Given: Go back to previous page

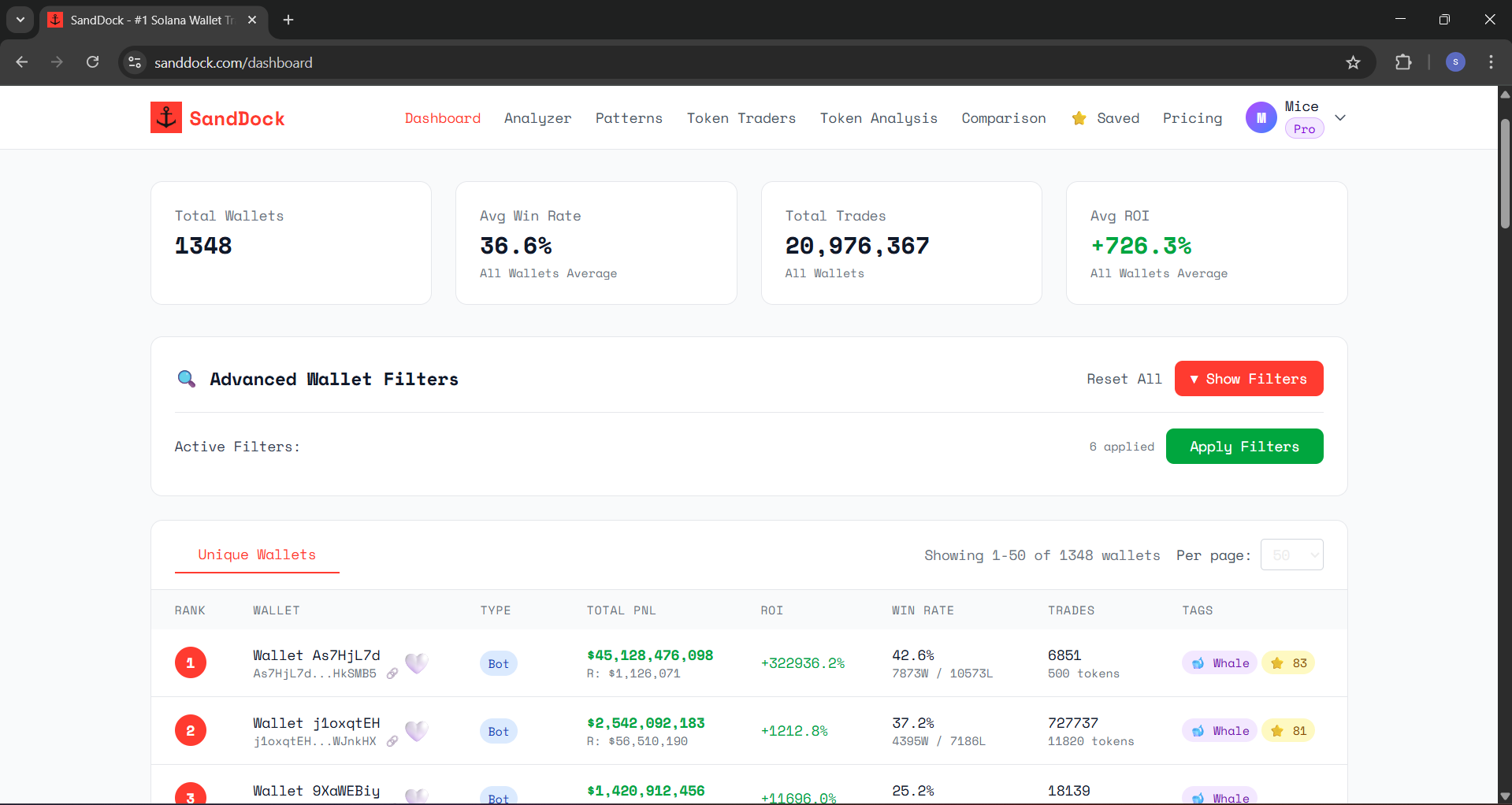Looking at the screenshot, I should click(22, 62).
